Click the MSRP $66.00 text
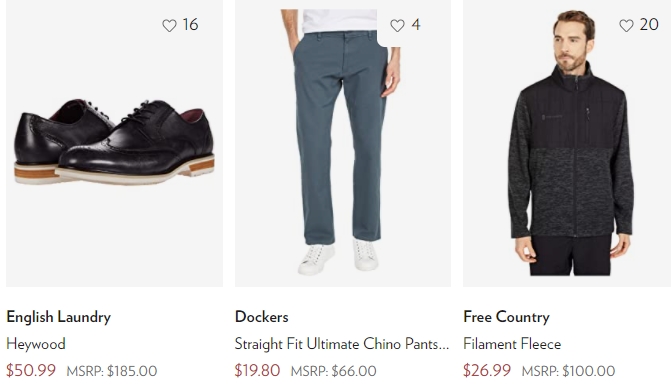Image resolution: width=671 pixels, height=385 pixels. 334,371
